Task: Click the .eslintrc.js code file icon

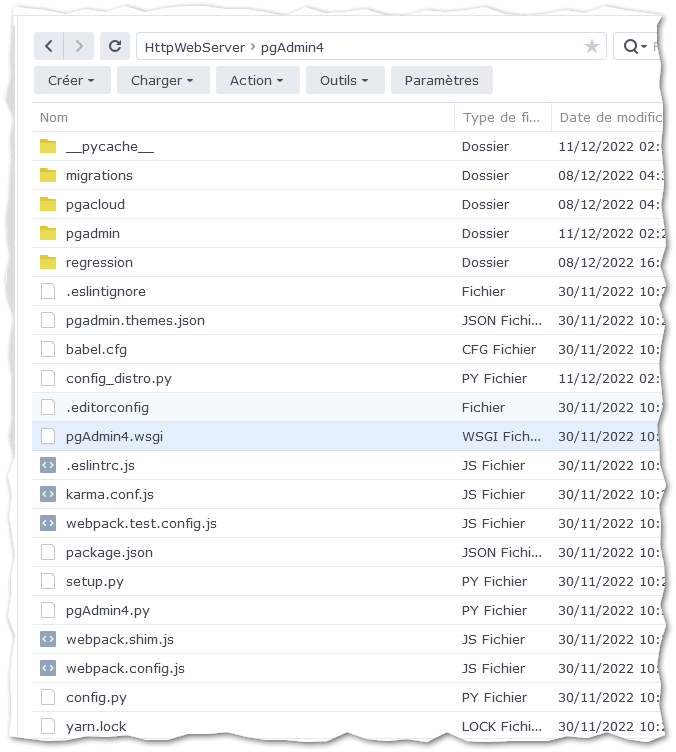Action: (x=48, y=465)
